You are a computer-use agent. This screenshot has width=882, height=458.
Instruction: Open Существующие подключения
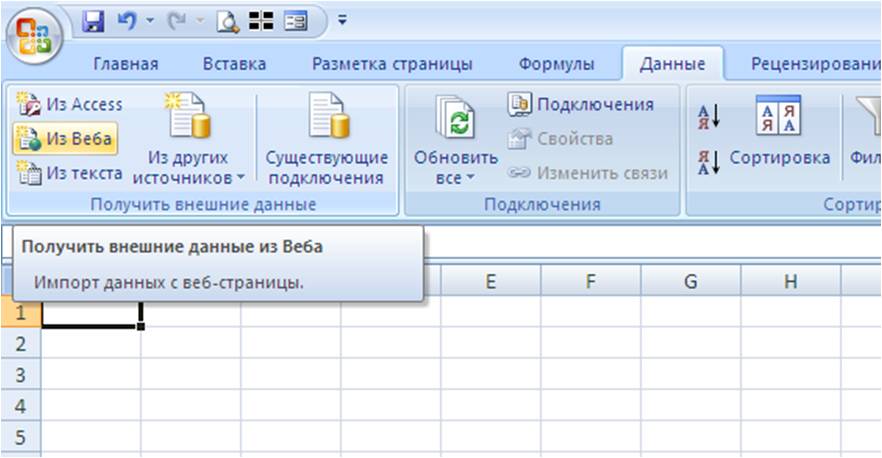327,139
